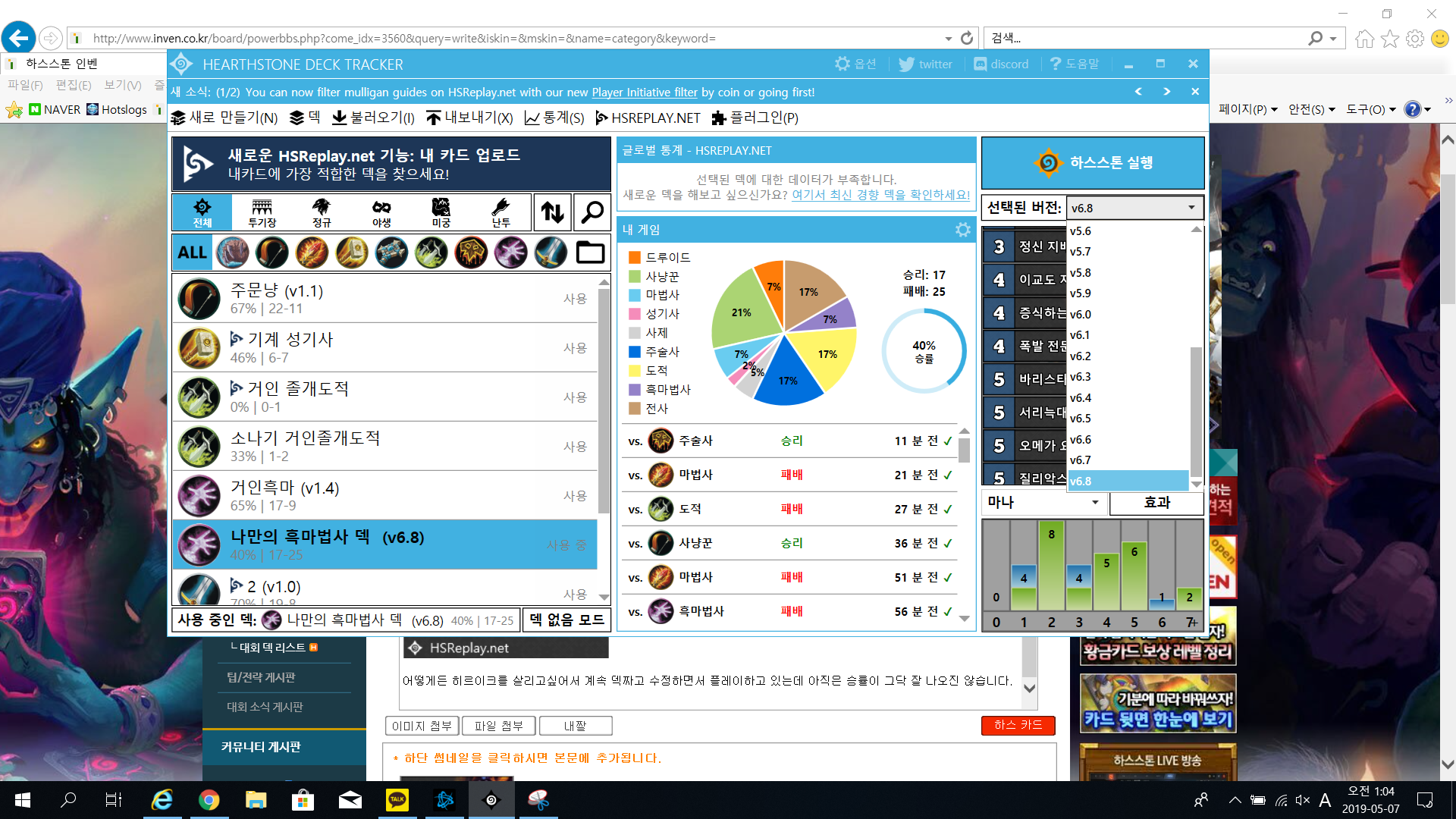Select the 거인흑마 (v1.4) deck

point(384,495)
